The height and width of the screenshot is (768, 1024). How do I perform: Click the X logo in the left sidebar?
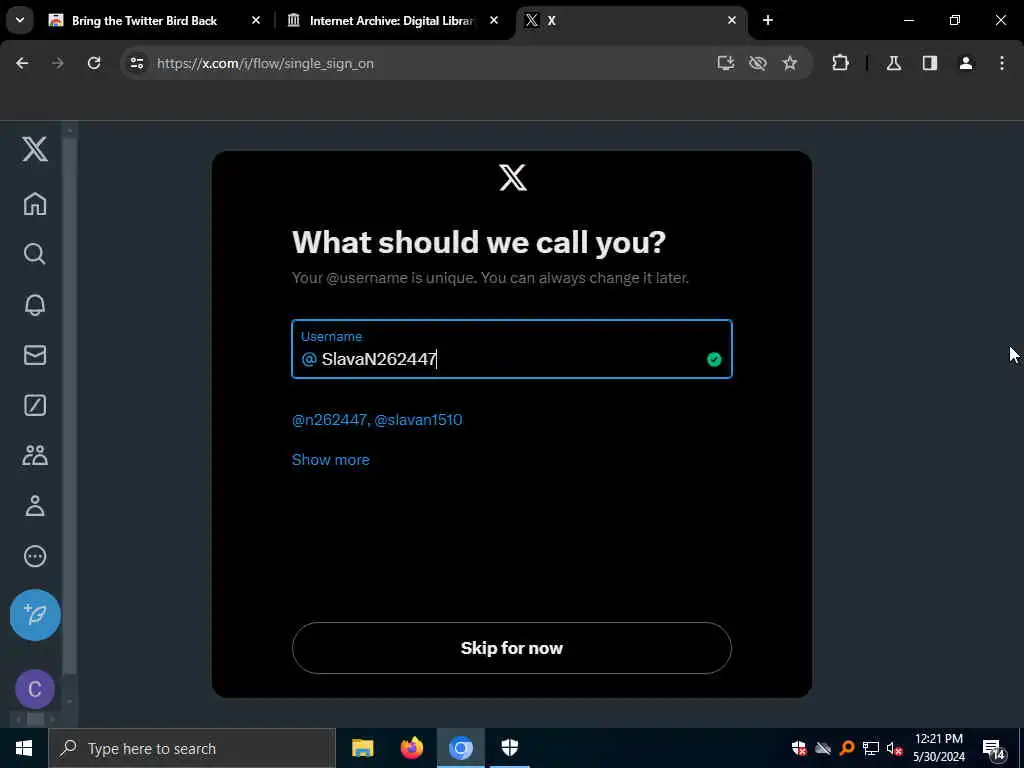[35, 149]
